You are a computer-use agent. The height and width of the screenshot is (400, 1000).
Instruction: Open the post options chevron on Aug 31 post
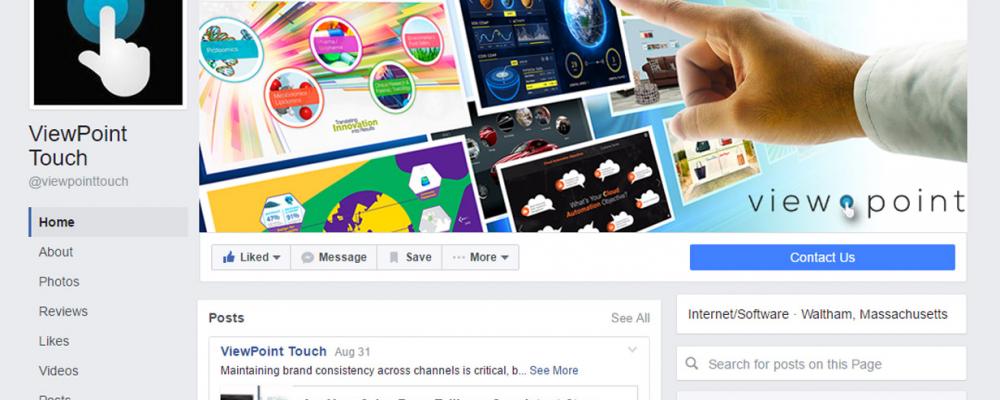633,350
